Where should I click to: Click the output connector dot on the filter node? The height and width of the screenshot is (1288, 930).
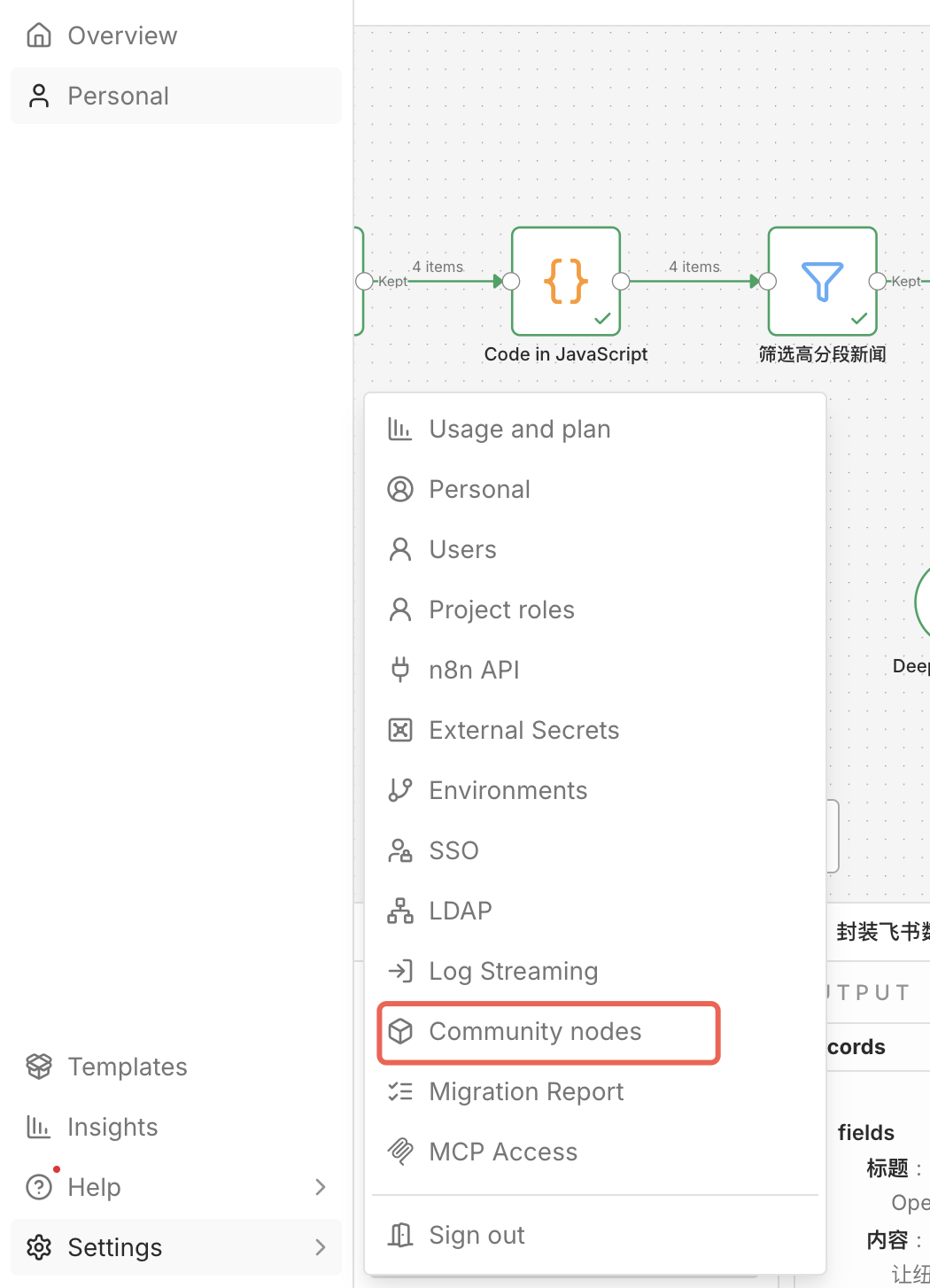click(x=877, y=281)
